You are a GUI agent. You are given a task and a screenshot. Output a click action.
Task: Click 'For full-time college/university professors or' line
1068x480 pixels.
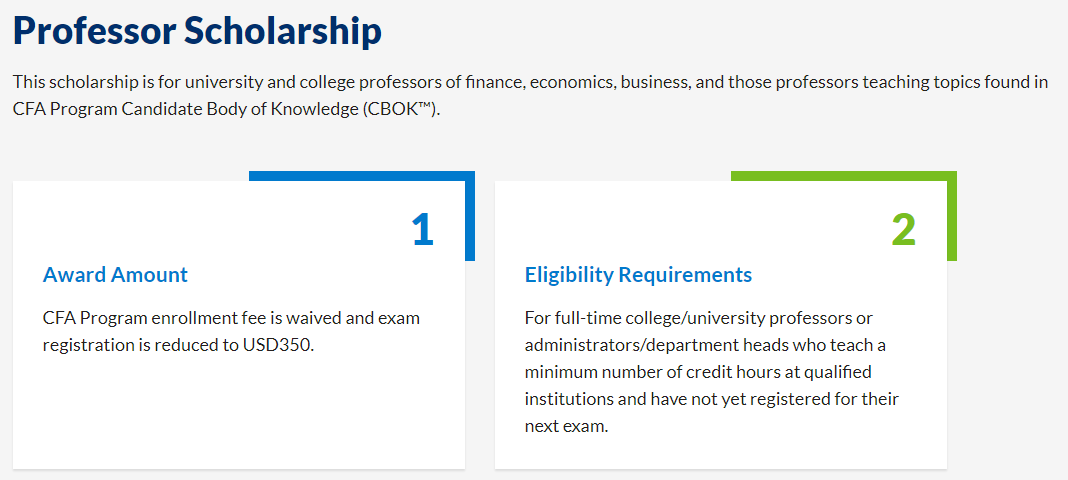(699, 318)
